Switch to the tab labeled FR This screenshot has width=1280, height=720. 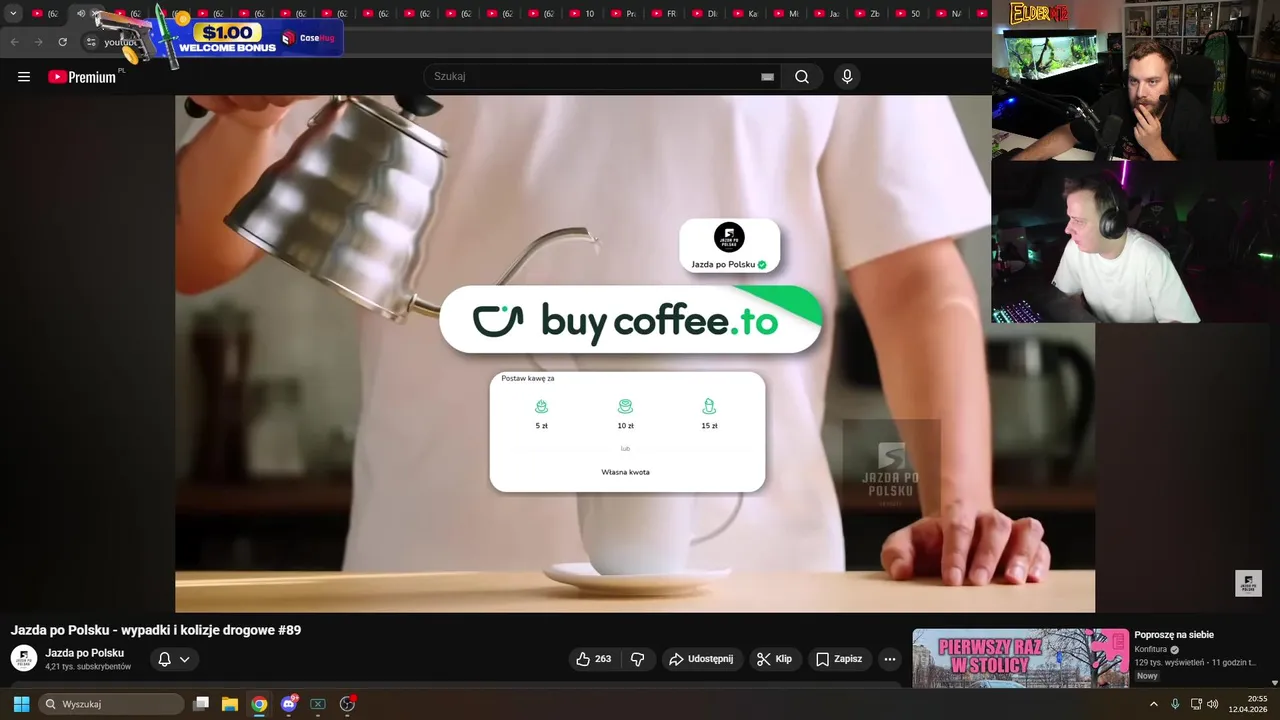tap(663, 14)
